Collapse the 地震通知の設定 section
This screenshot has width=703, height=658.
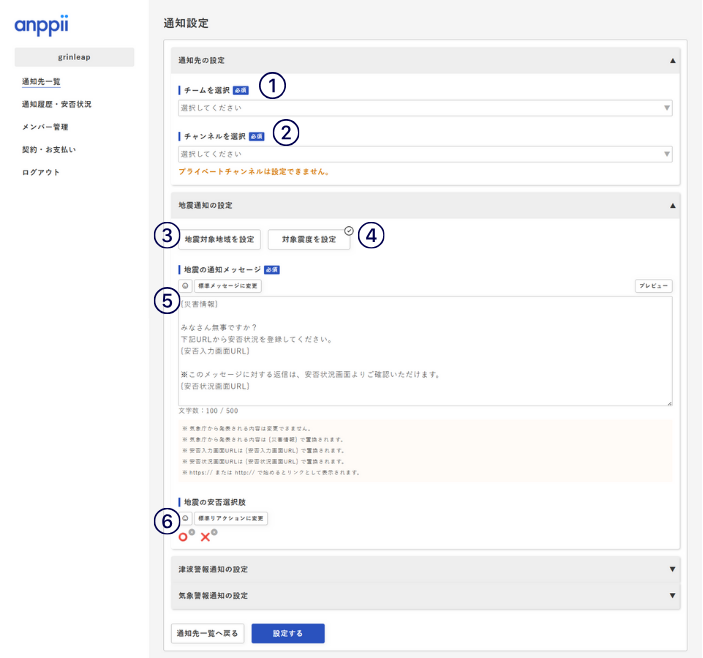(x=672, y=205)
